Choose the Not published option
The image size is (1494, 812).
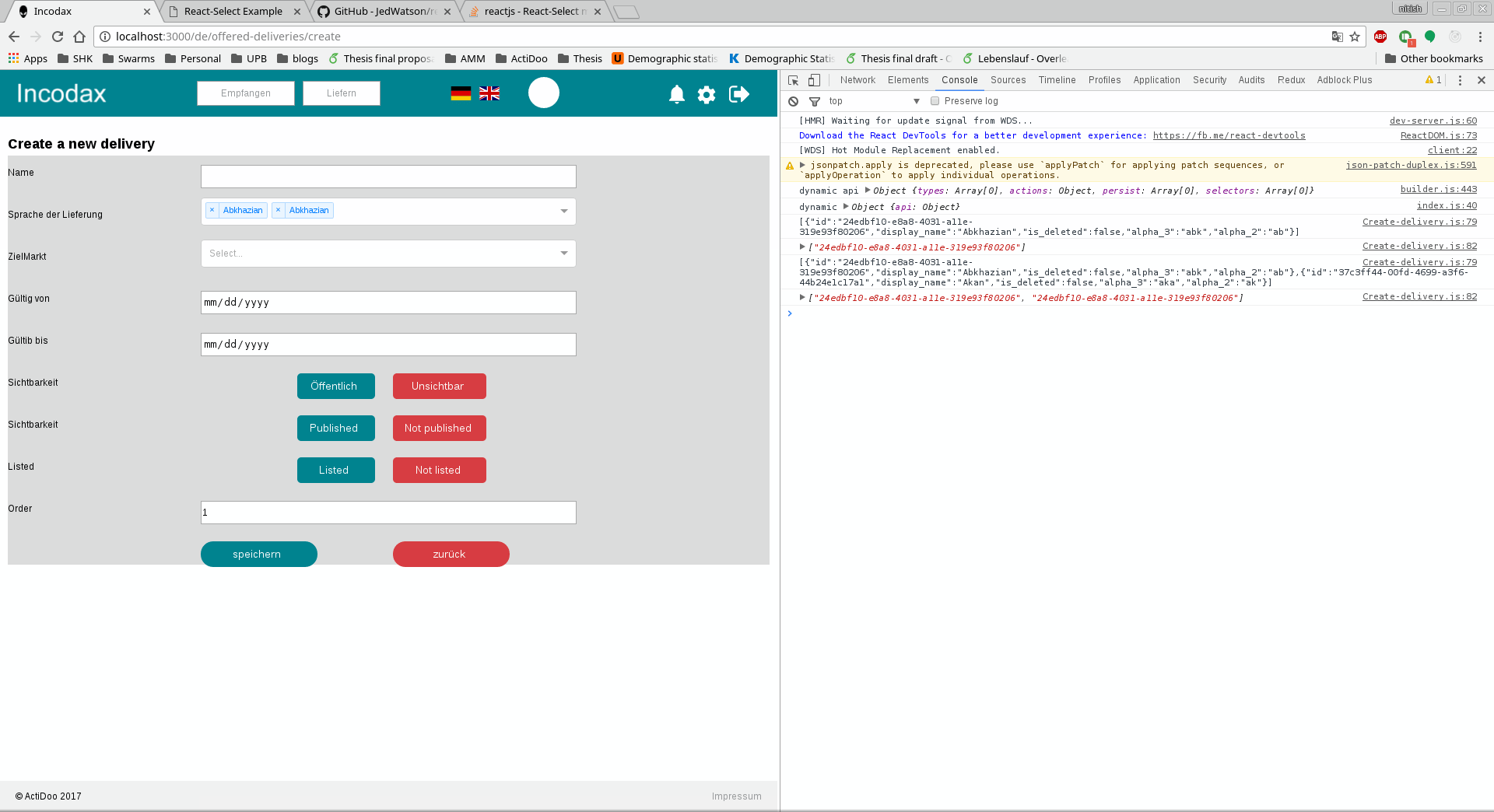[x=440, y=428]
